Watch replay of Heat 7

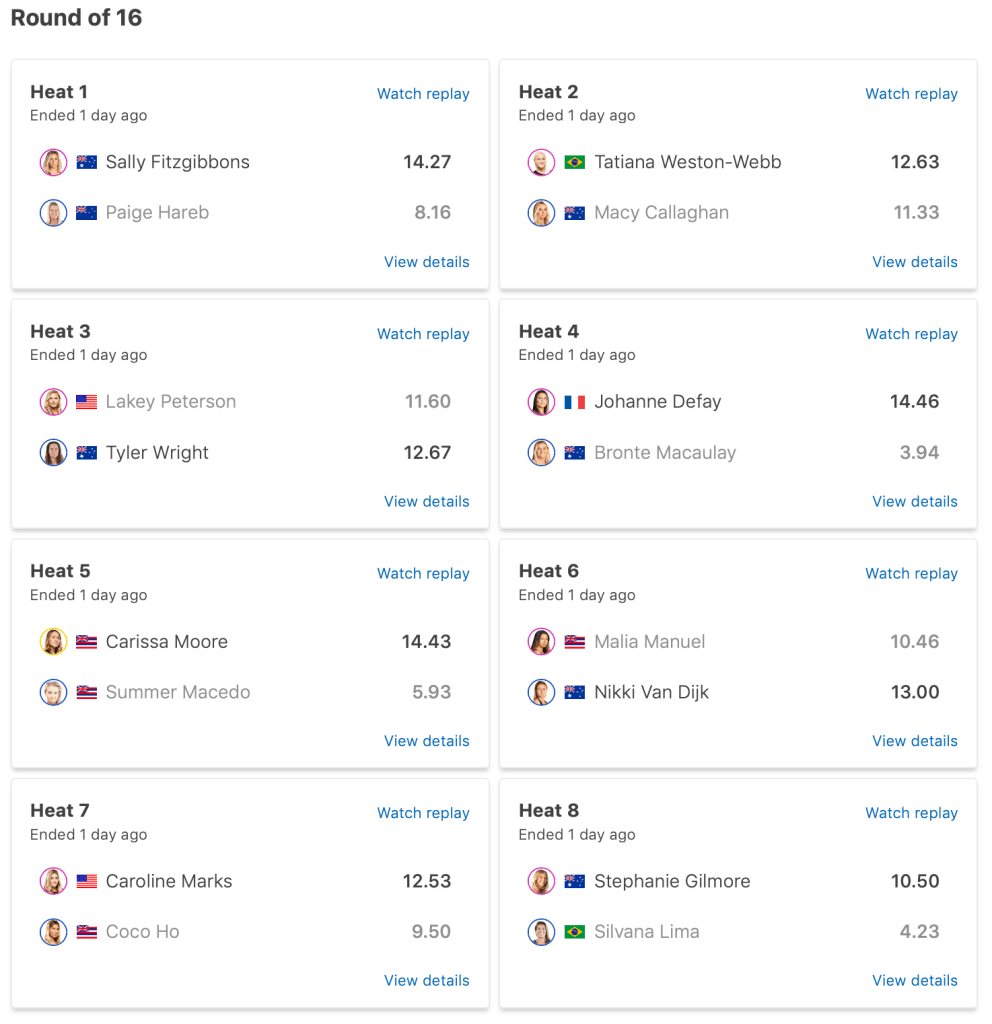coord(423,813)
